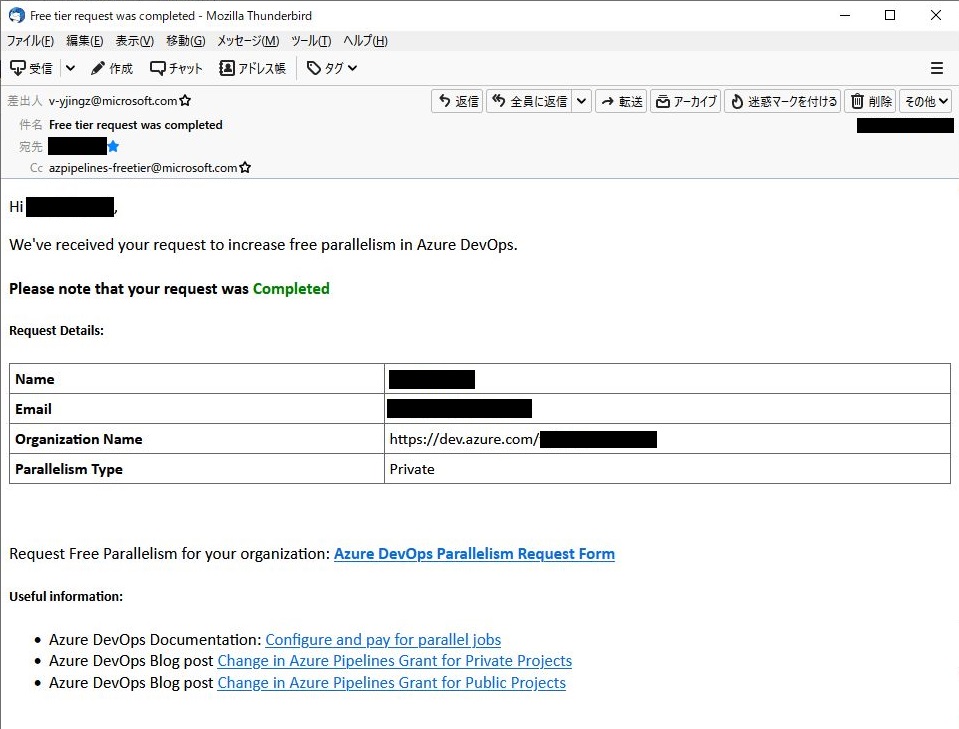Delete the message with 削除

(x=870, y=101)
